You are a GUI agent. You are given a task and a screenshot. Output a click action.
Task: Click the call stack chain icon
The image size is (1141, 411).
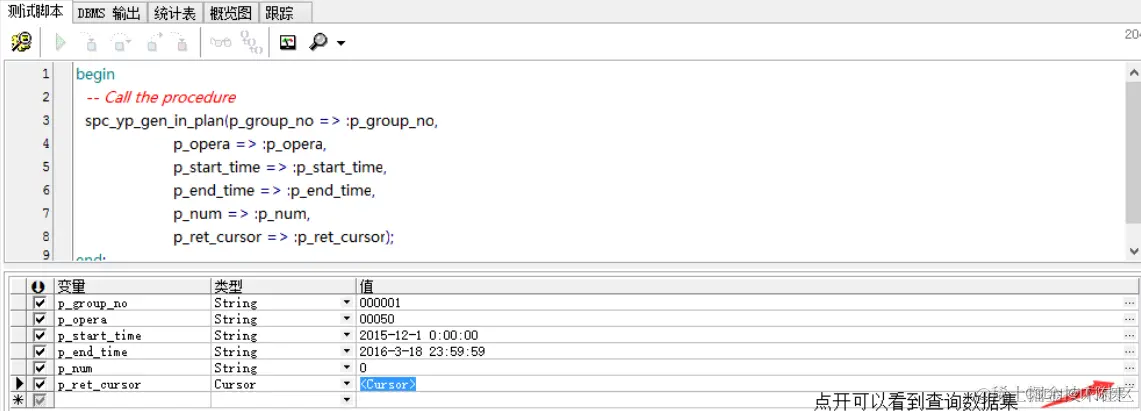pyautogui.click(x=252, y=43)
